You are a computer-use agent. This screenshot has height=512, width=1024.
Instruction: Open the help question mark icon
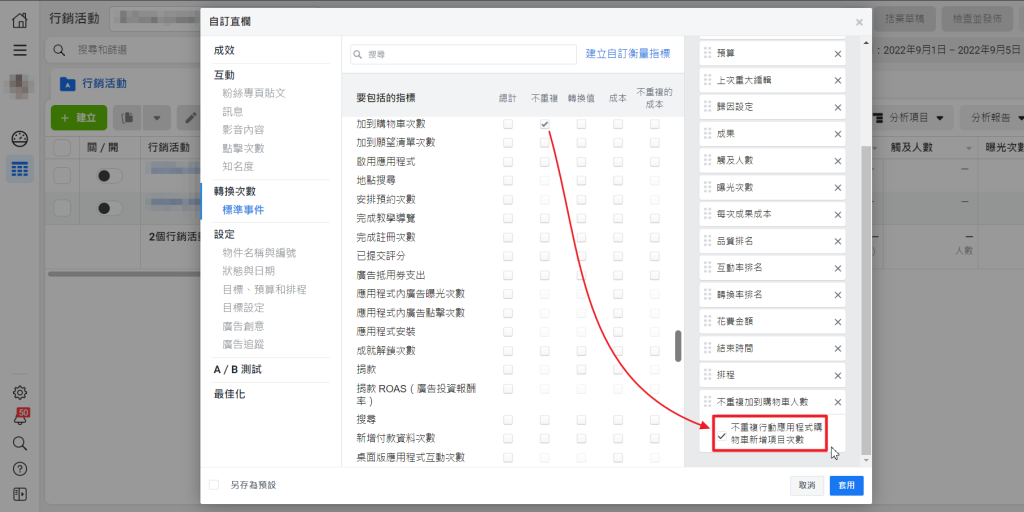pyautogui.click(x=20, y=469)
